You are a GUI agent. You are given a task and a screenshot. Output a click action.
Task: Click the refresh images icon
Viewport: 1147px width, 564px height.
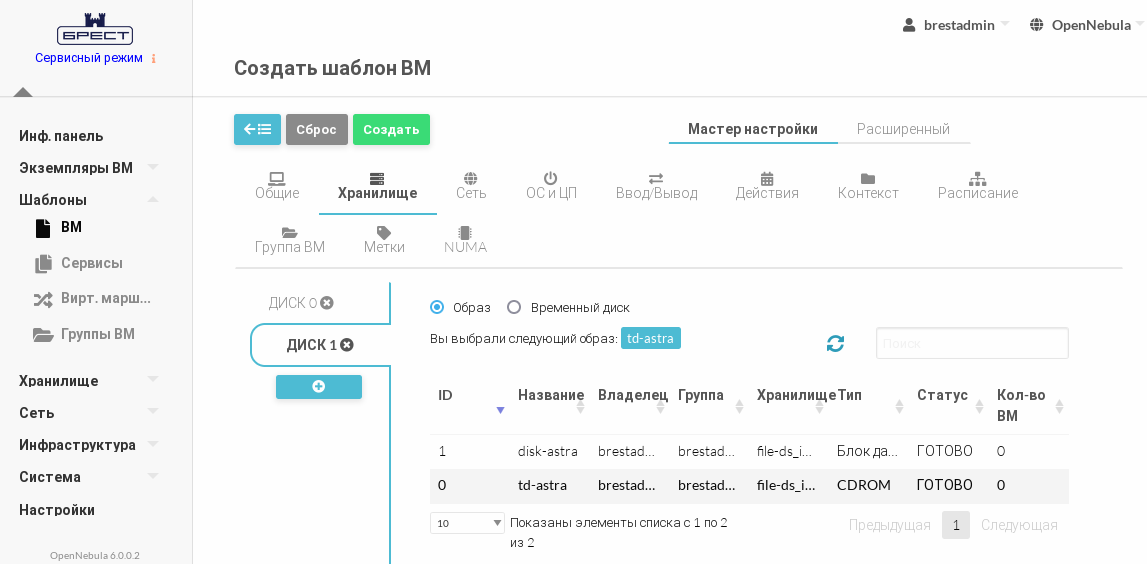point(835,343)
